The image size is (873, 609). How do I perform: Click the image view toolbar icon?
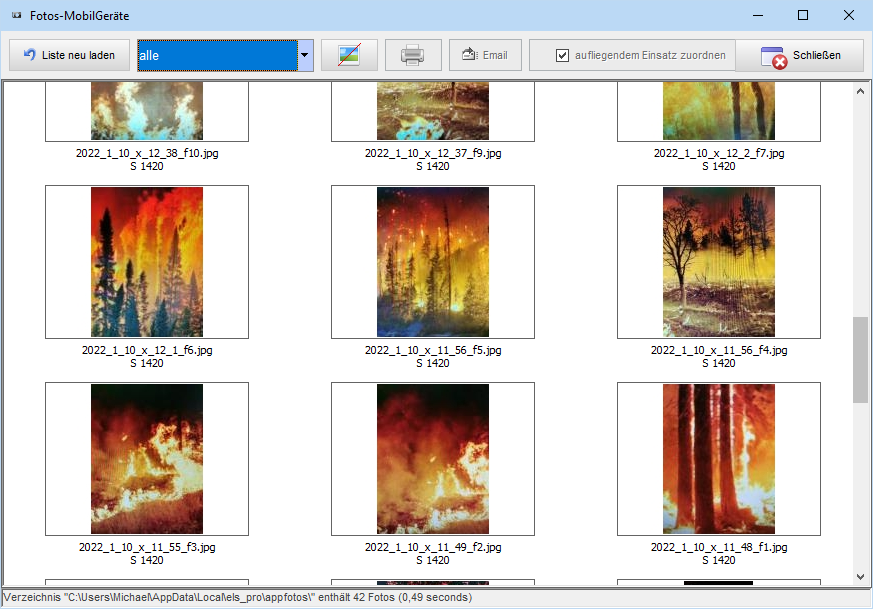coord(348,56)
